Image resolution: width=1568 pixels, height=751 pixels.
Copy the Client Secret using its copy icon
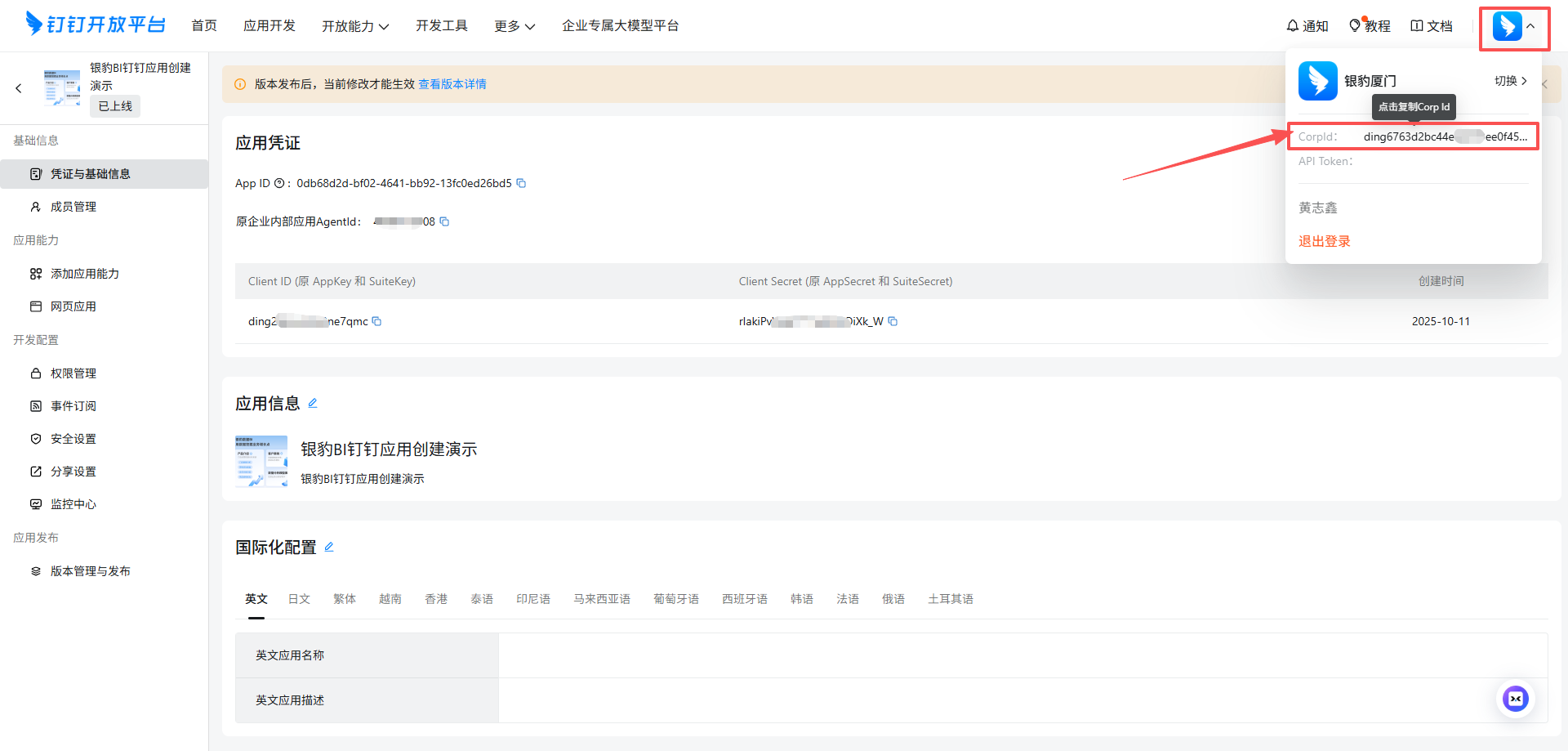[893, 321]
